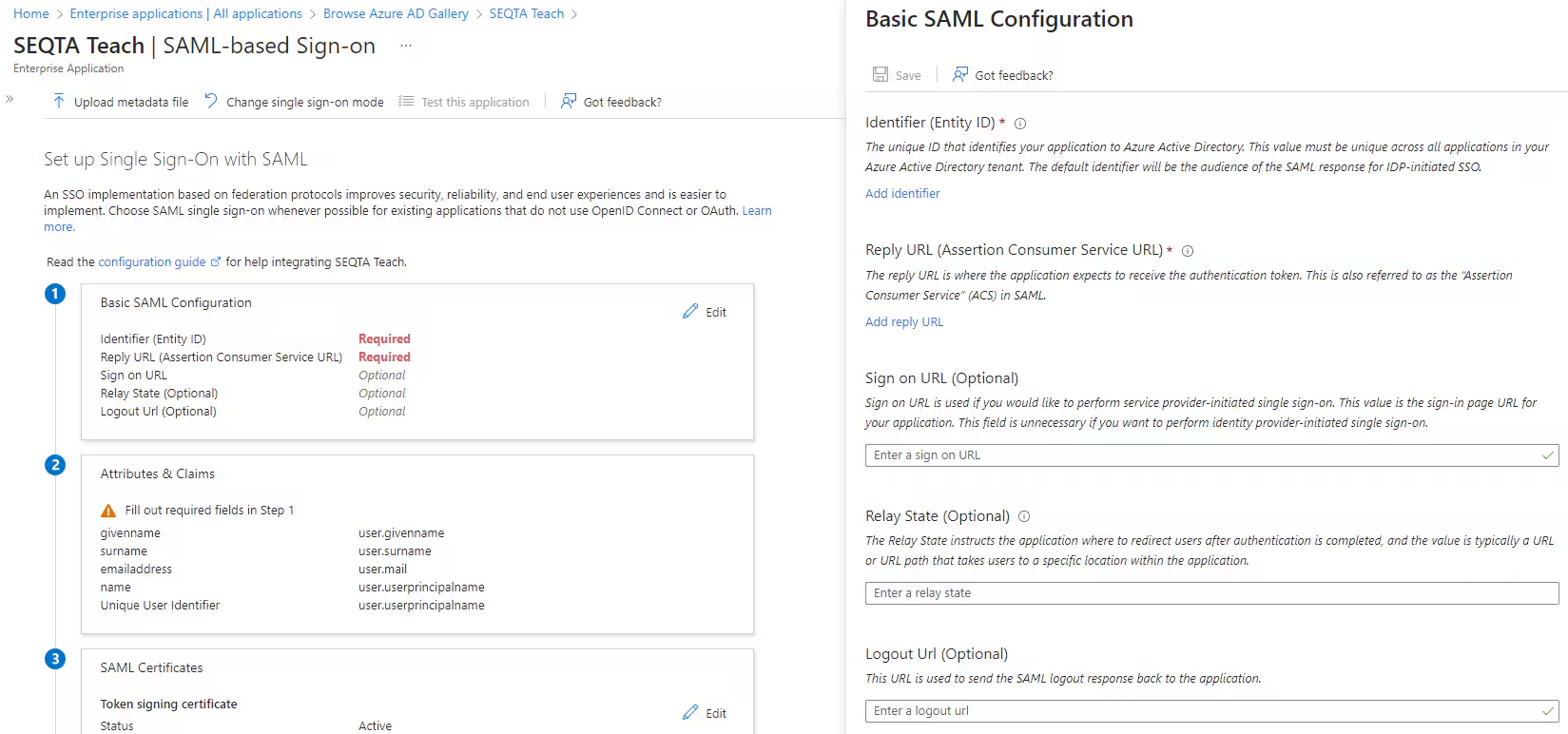Click the SAML Certificates card heading
This screenshot has height=734, width=1568.
[152, 667]
